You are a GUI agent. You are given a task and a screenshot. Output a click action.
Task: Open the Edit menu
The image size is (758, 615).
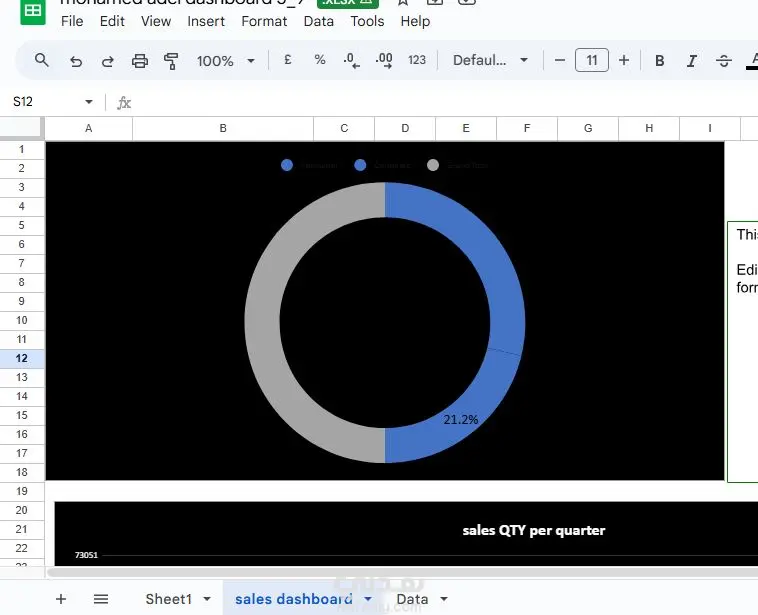click(112, 21)
